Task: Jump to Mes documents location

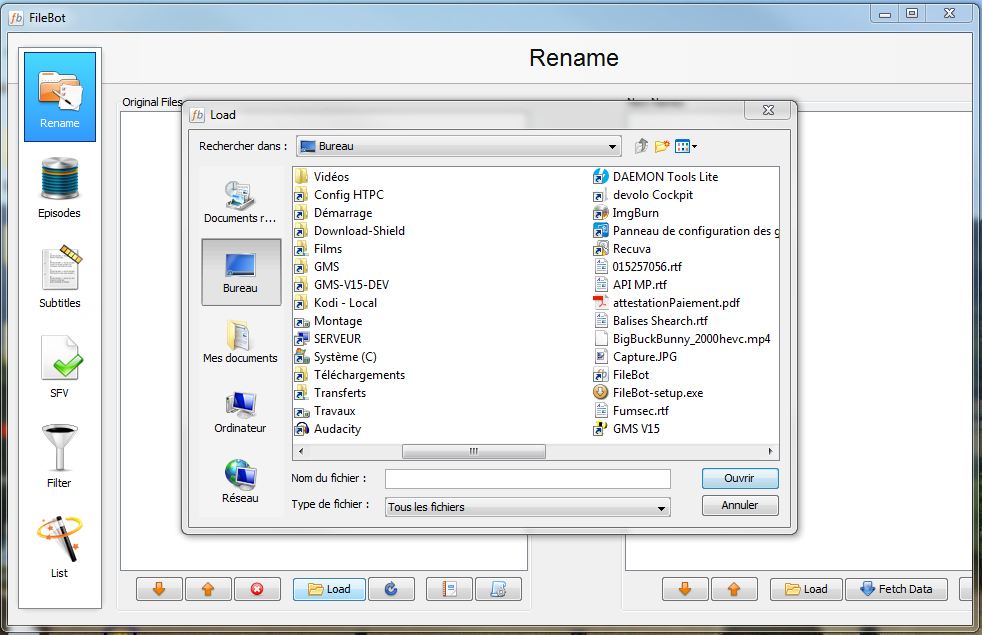Action: (x=240, y=342)
